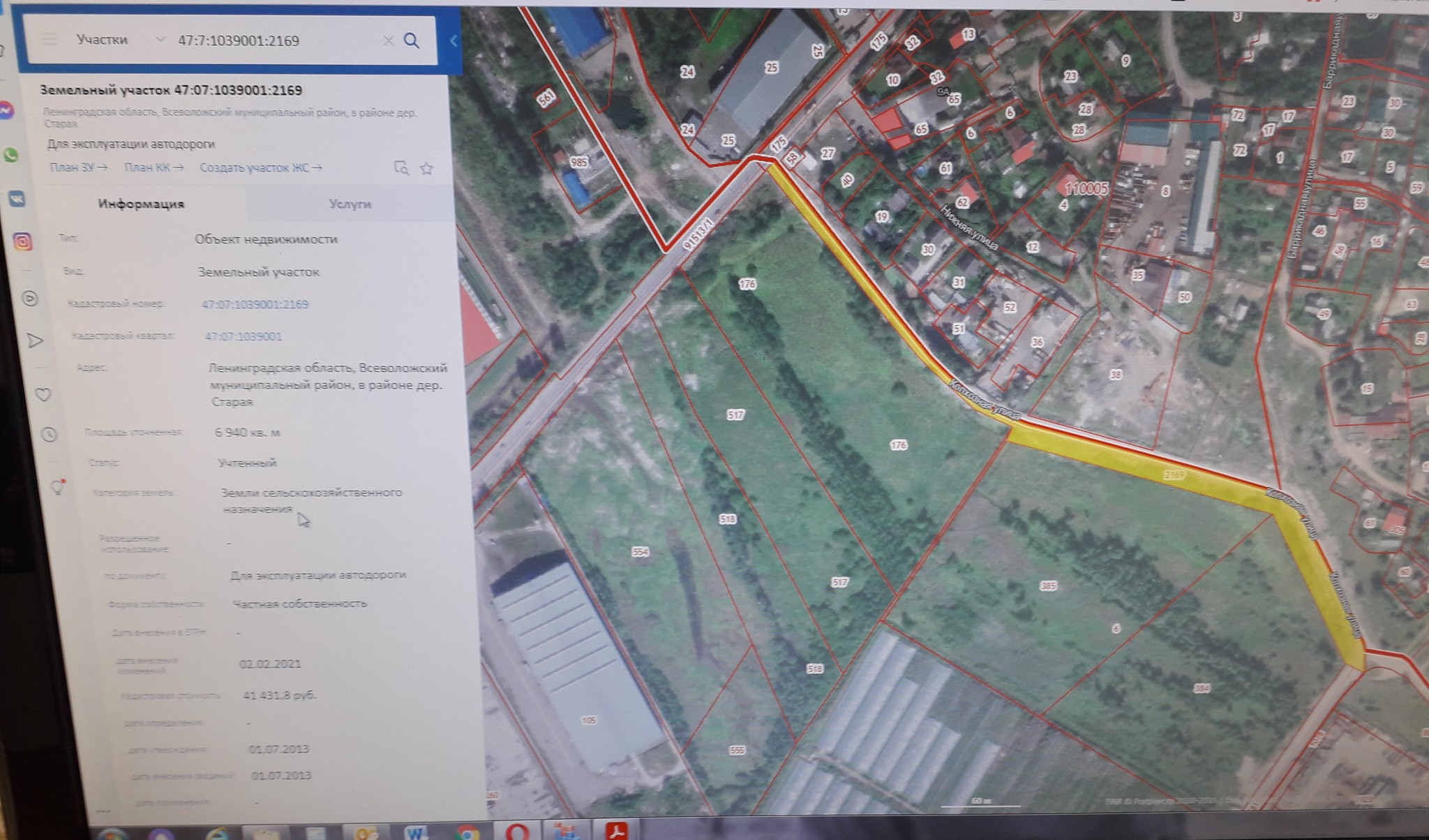Screen dimensions: 1429x840
Task: Open the Instagram sidebar icon
Action: 23,242
